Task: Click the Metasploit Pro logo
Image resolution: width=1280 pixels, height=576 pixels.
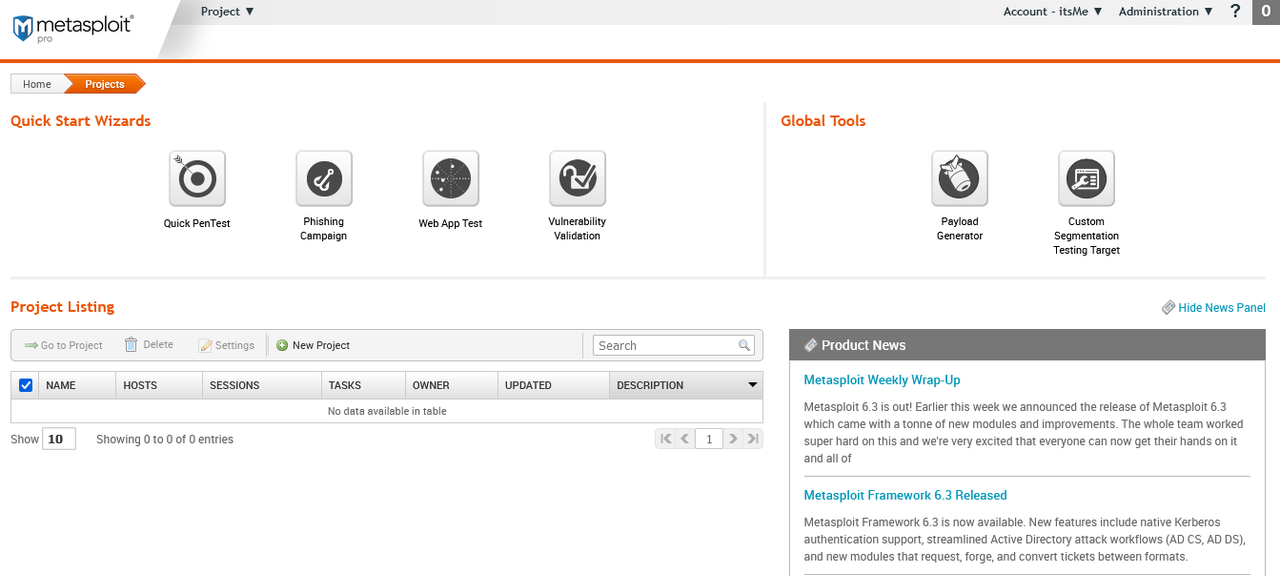Action: click(x=73, y=28)
